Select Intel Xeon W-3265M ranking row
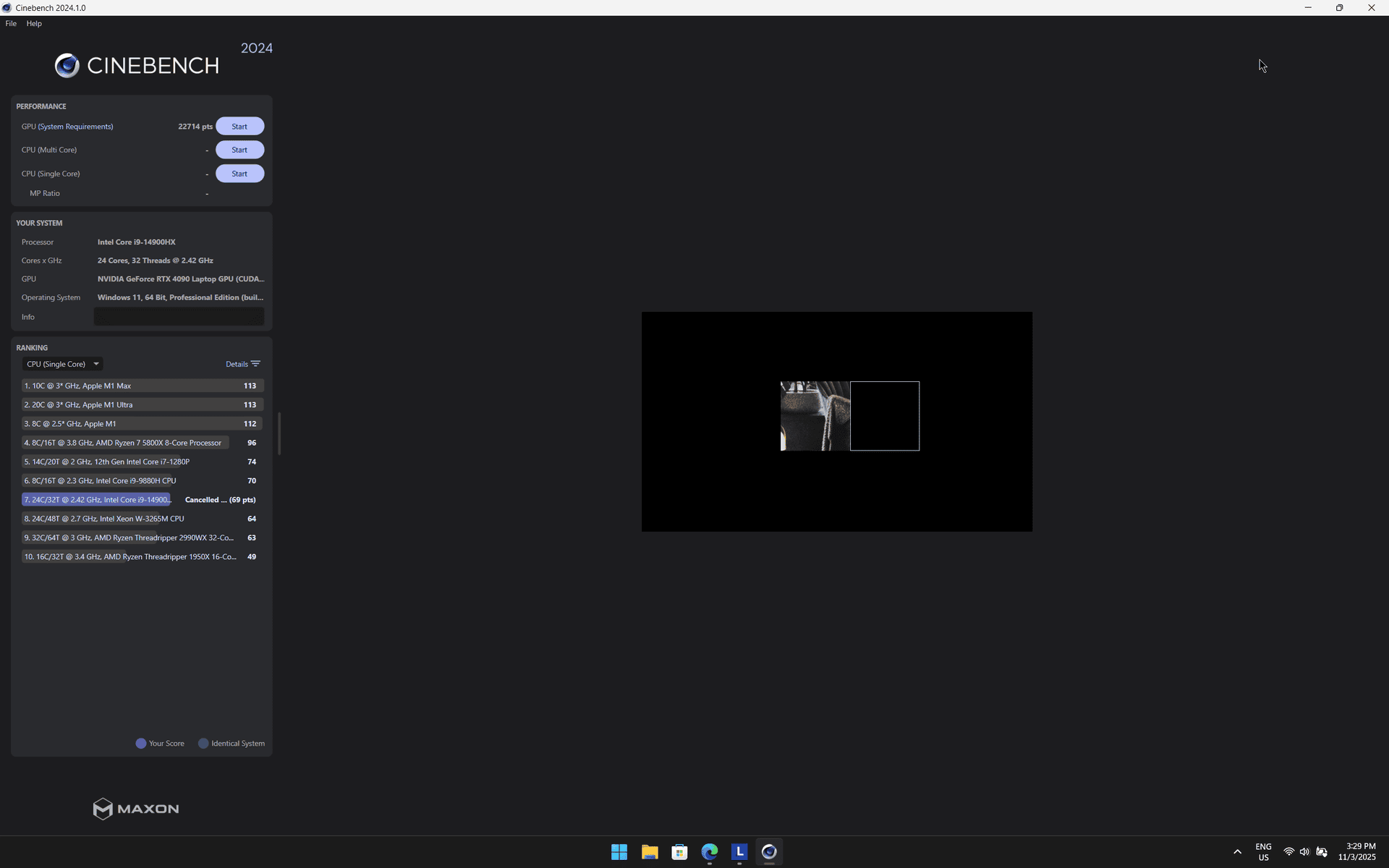Viewport: 1389px width, 868px height. point(143,519)
